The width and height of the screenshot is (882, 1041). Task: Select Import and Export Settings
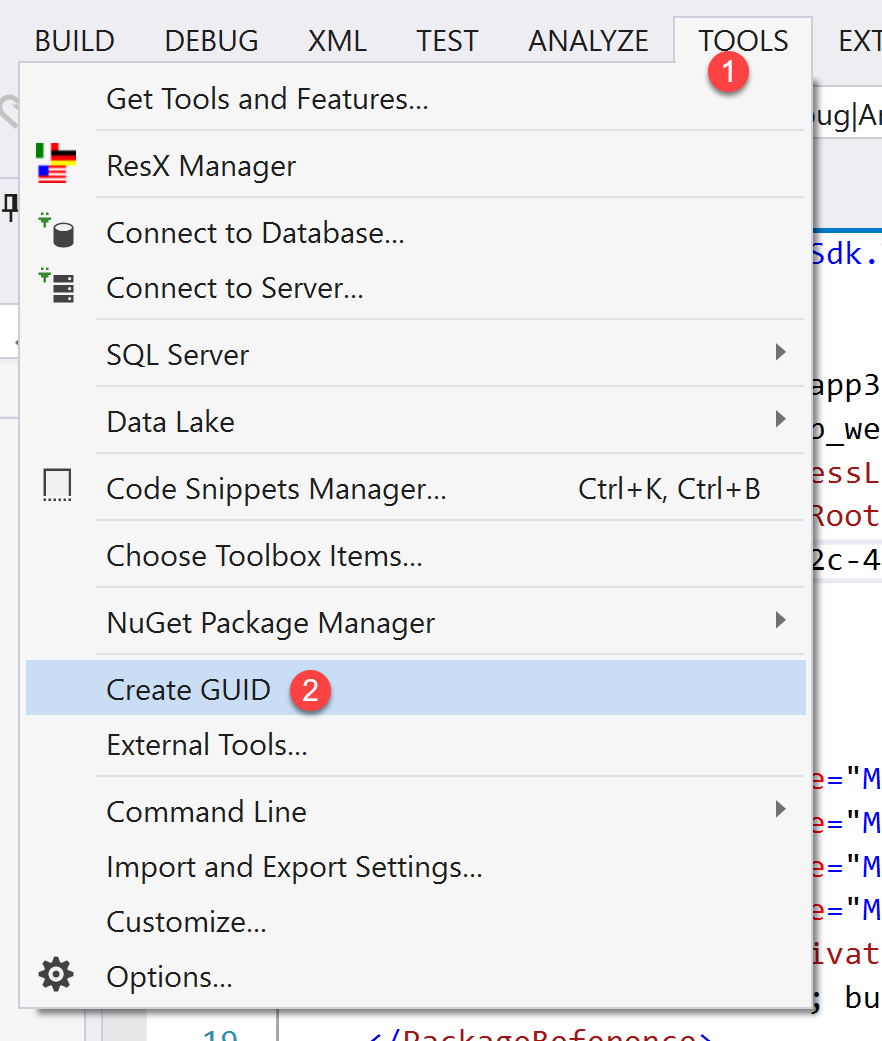pyautogui.click(x=294, y=867)
